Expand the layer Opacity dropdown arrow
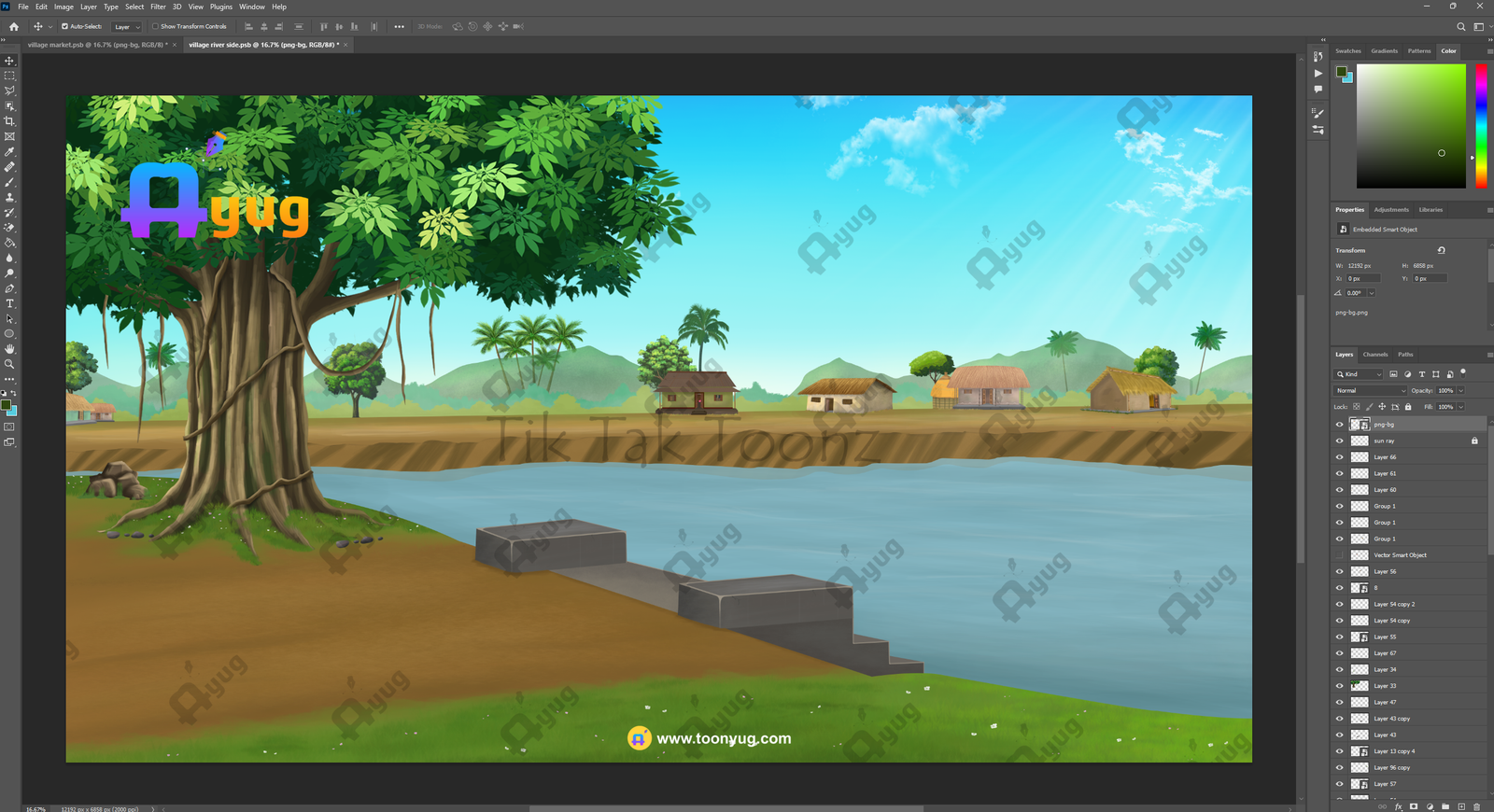Screen dimensions: 1494x812 coord(1460,391)
